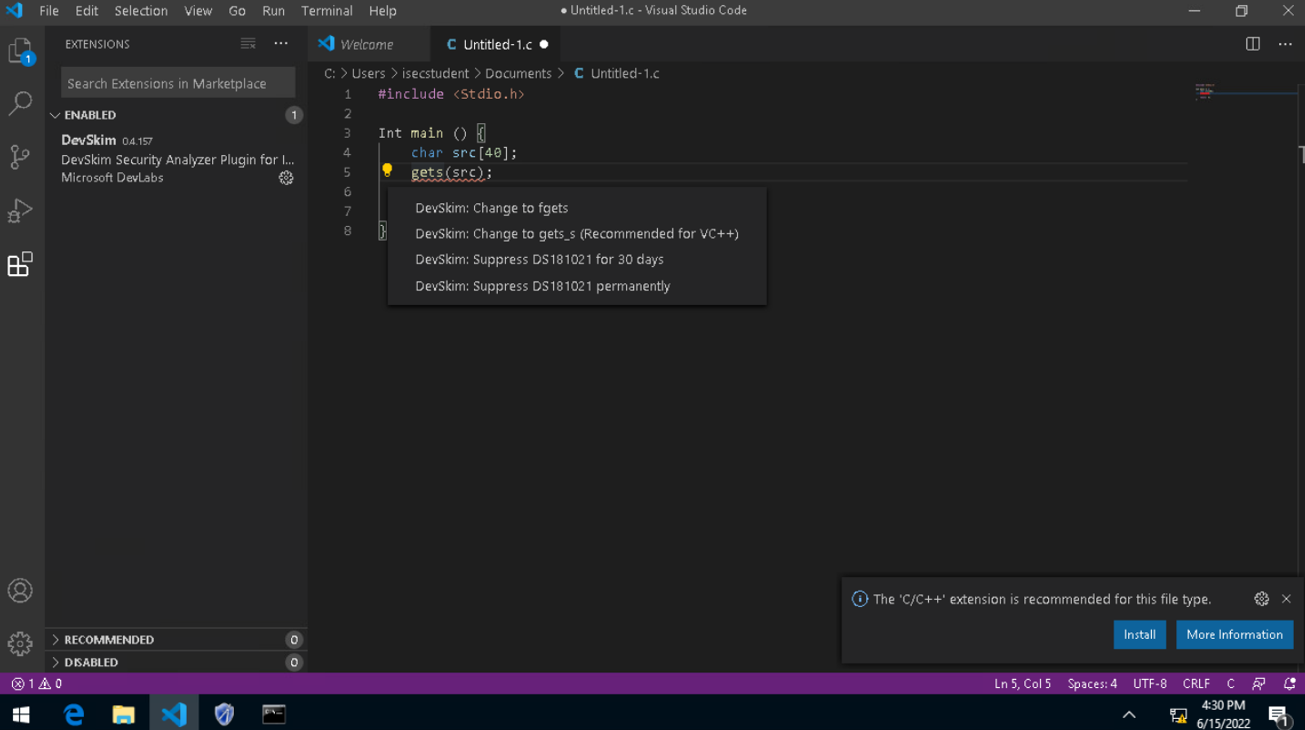Click isecstudent in the breadcrumb path
Screen dimensions: 1305x730
pyautogui.click(x=435, y=73)
